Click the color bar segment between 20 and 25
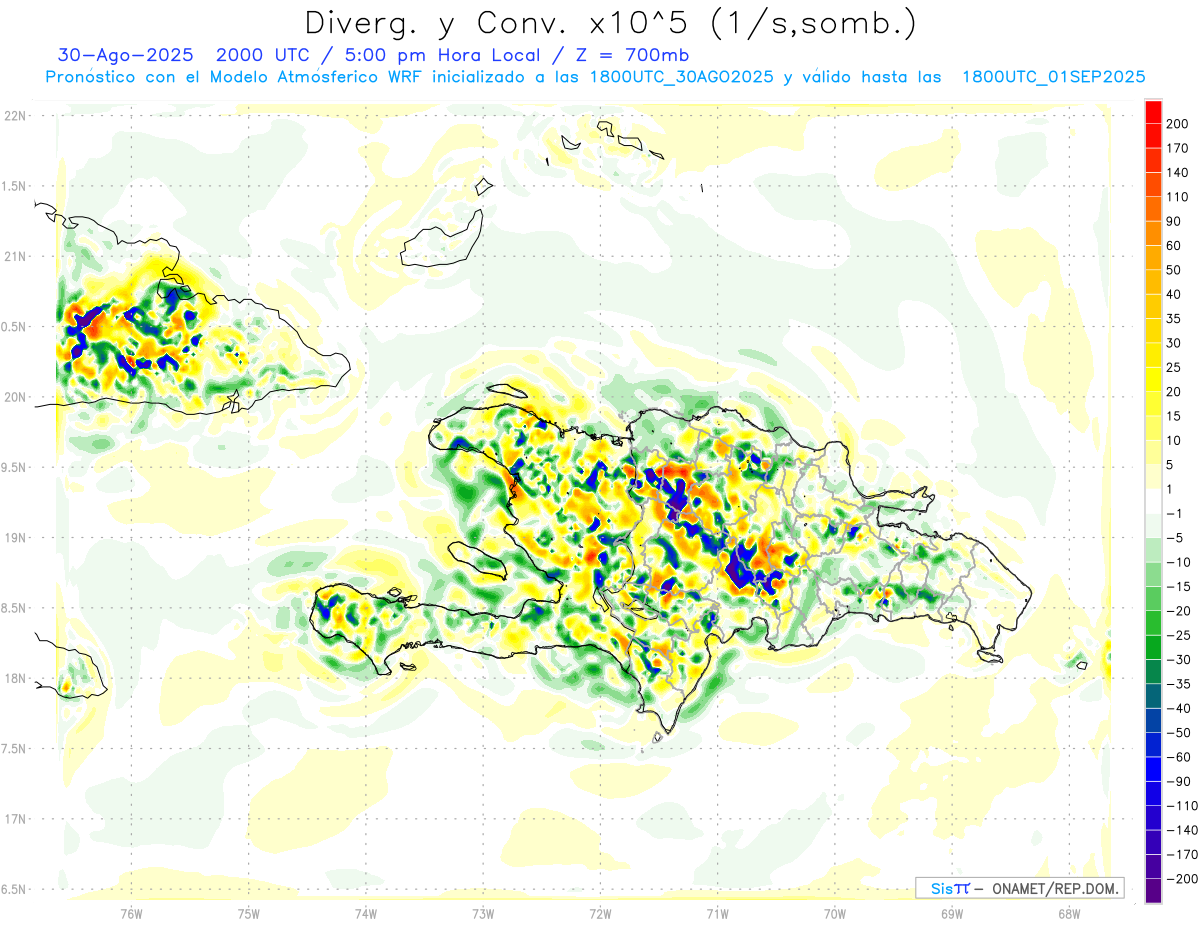 coord(1153,380)
